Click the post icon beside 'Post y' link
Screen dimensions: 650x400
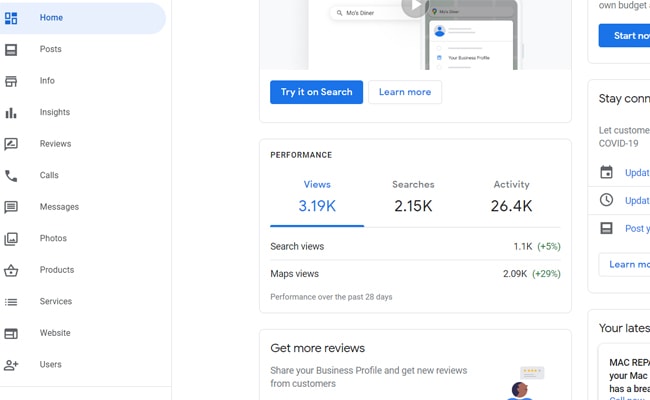coord(606,228)
